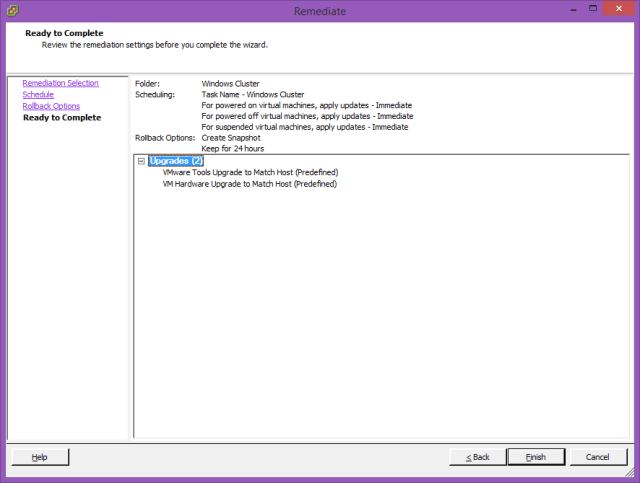The width and height of the screenshot is (640, 483).
Task: Click the Rollback Options: summary label
Action: (x=165, y=138)
